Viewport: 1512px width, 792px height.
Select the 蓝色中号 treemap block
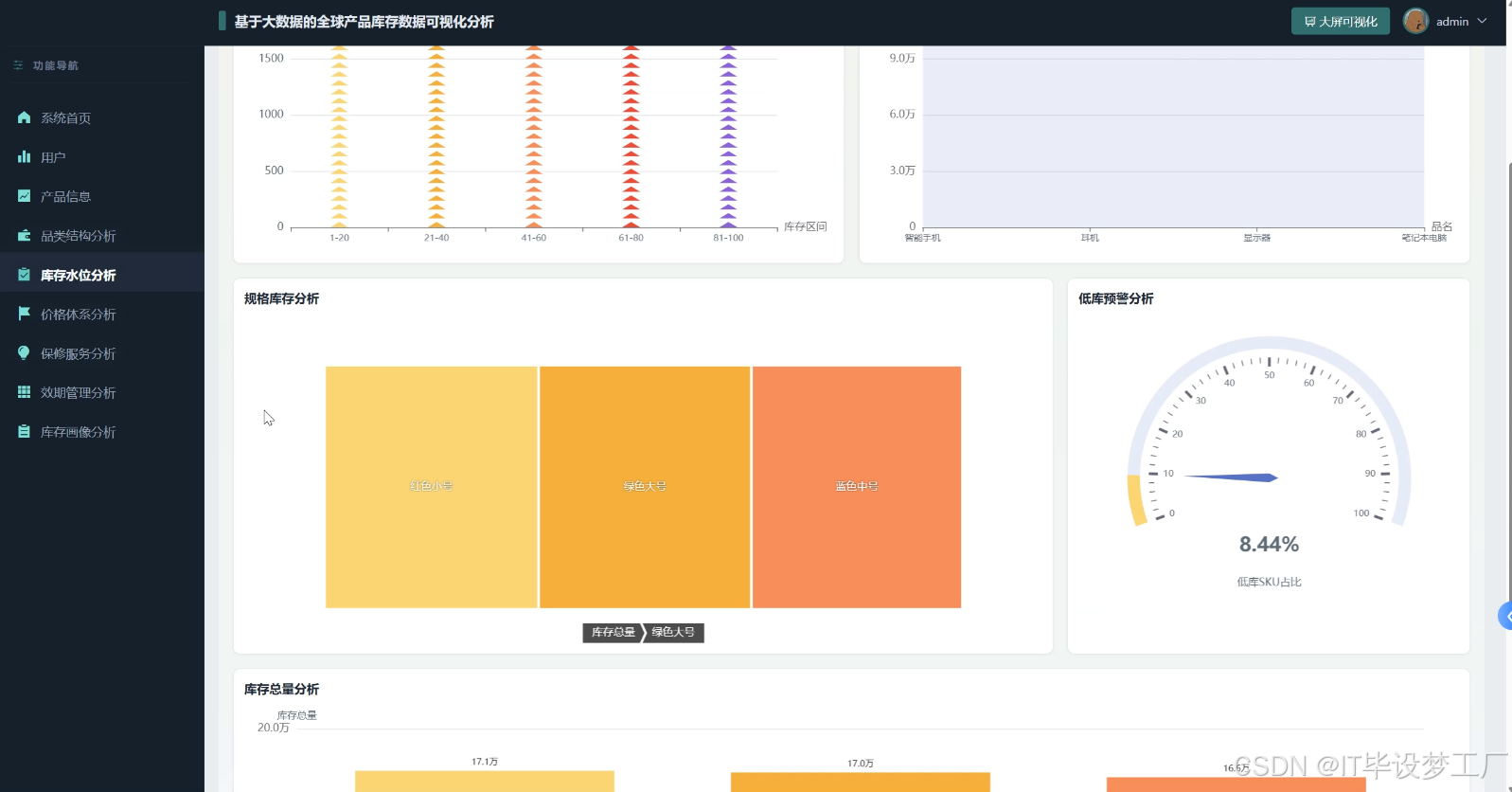click(x=857, y=487)
